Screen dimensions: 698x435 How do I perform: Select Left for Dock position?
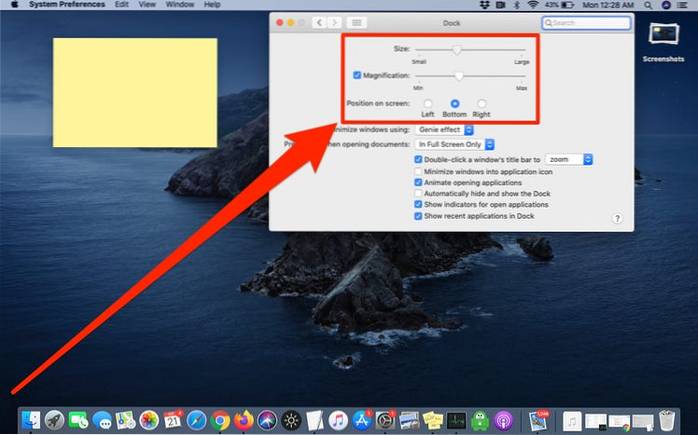click(x=428, y=103)
